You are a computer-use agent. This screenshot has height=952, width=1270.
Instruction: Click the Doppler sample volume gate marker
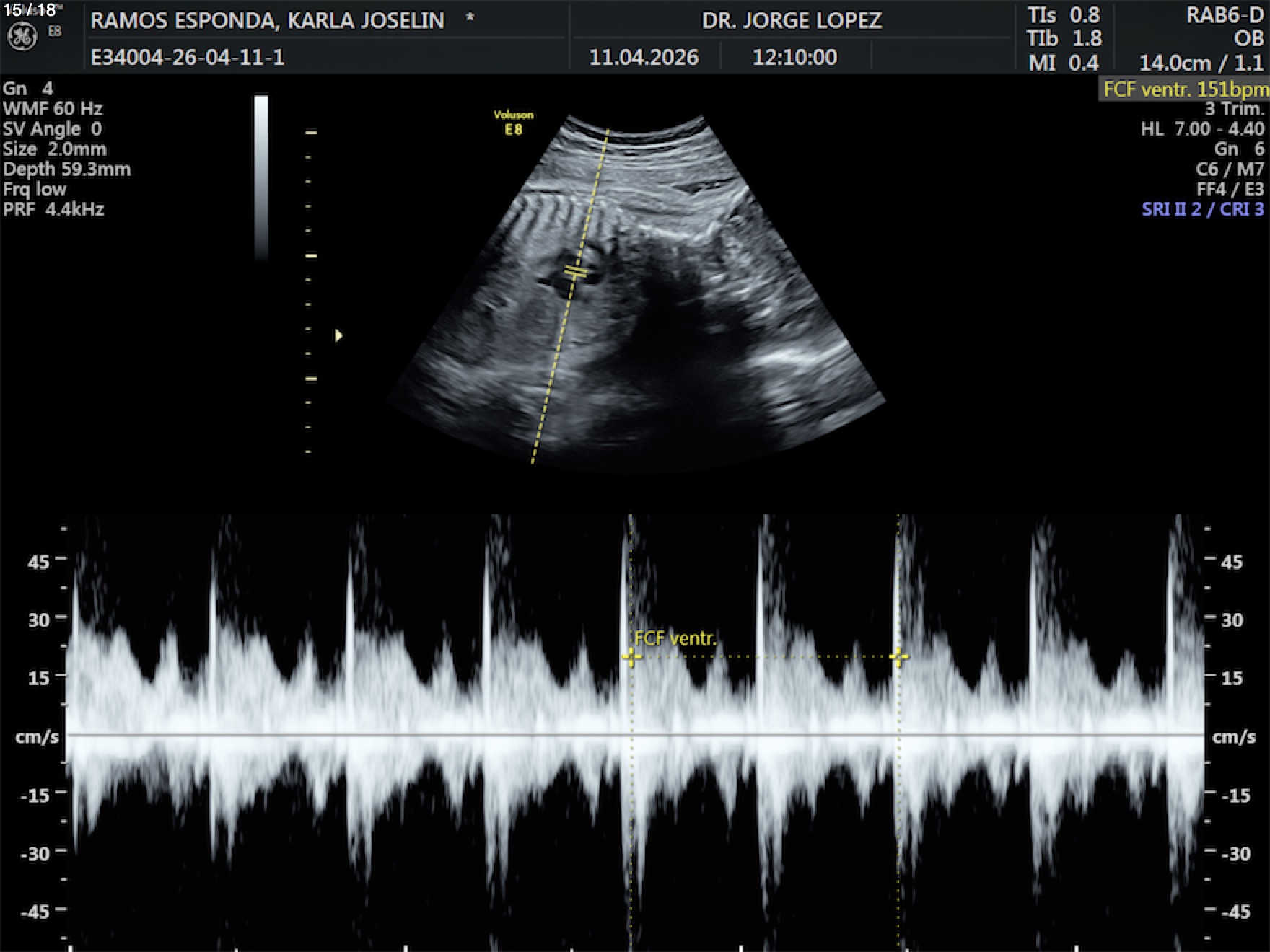click(575, 272)
